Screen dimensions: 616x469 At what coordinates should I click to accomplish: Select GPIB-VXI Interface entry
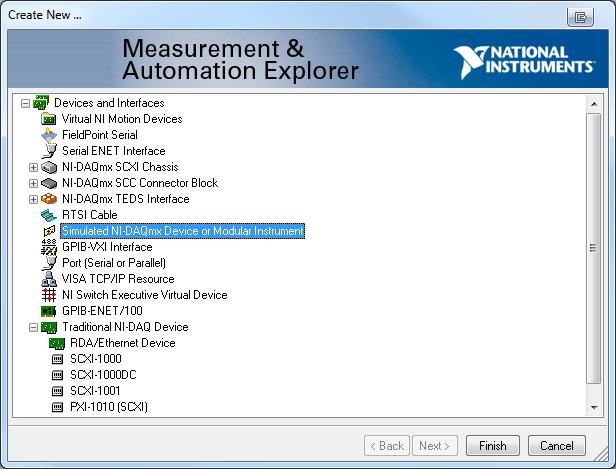pos(107,247)
